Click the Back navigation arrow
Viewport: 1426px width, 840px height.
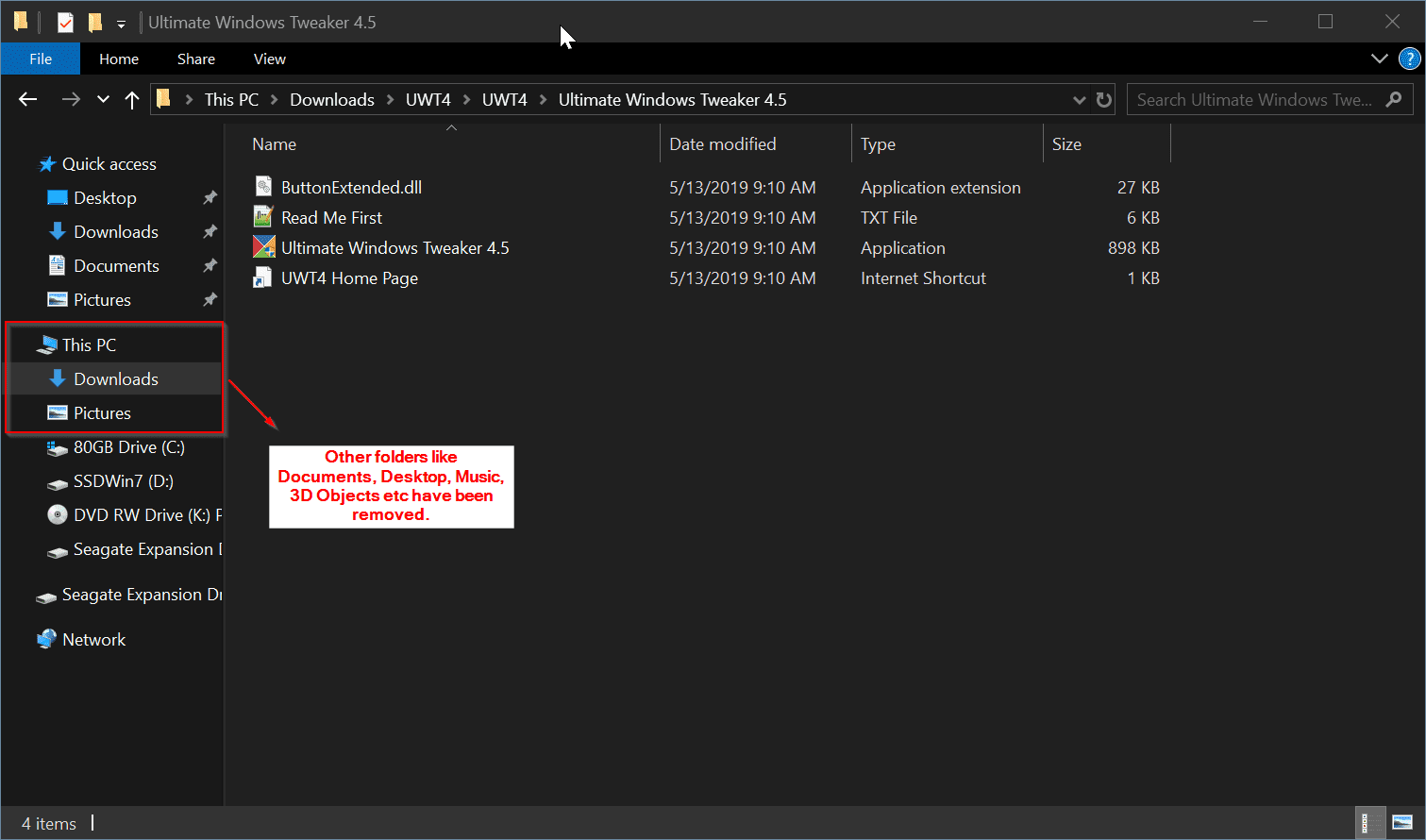point(28,100)
